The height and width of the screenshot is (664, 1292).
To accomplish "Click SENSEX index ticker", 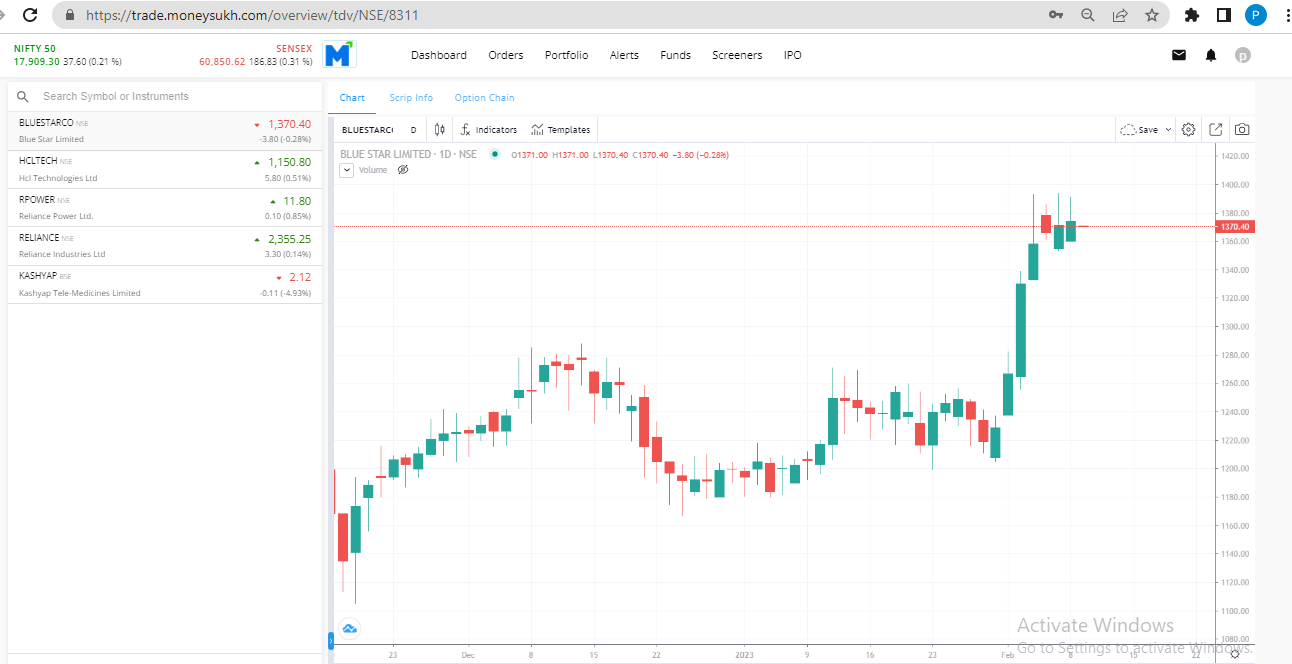I will (x=256, y=55).
